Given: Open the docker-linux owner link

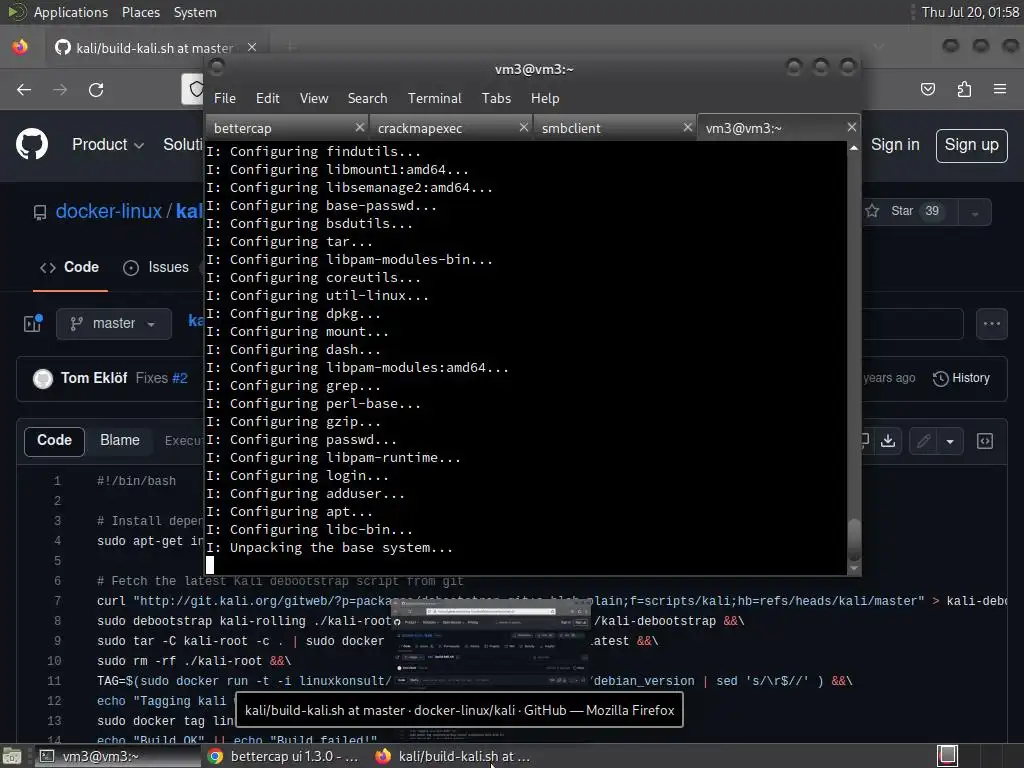Looking at the screenshot, I should coord(108,211).
